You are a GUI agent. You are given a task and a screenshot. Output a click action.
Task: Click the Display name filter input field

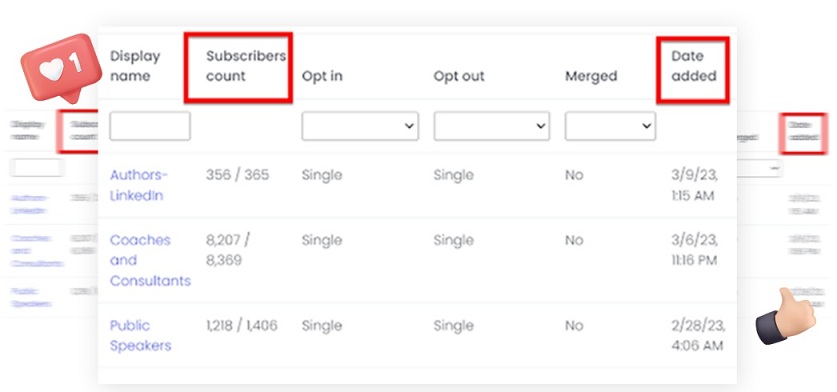pyautogui.click(x=150, y=126)
